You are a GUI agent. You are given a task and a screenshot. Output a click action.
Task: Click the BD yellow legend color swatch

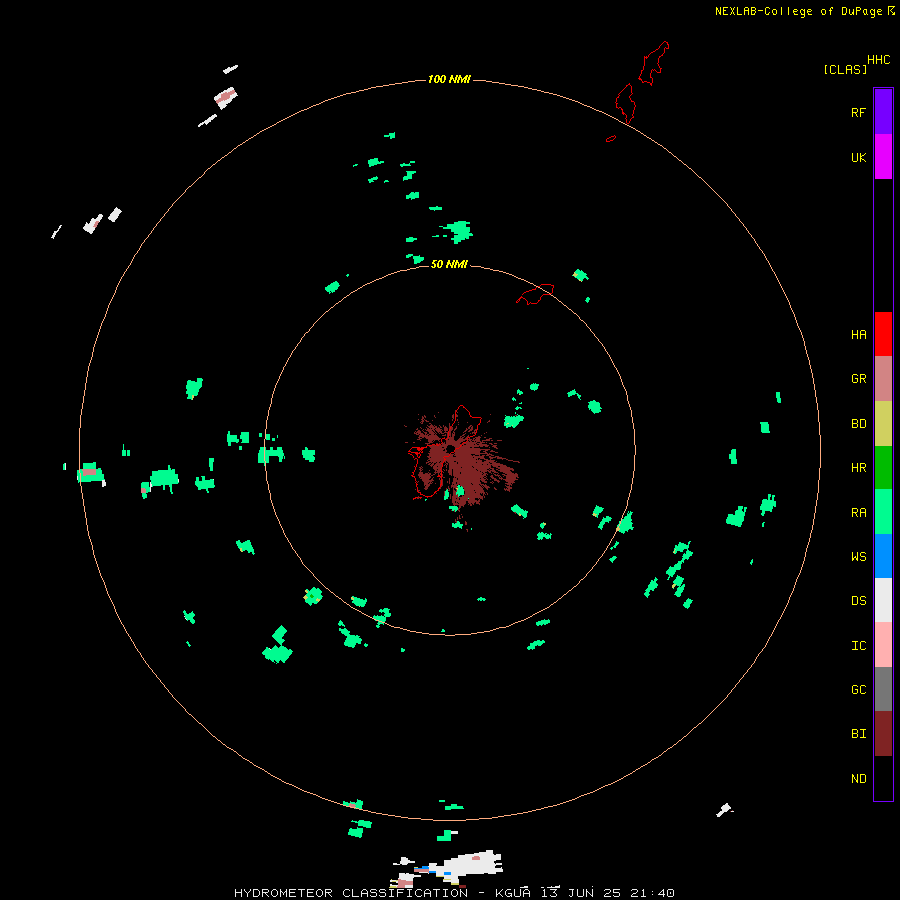(x=883, y=424)
